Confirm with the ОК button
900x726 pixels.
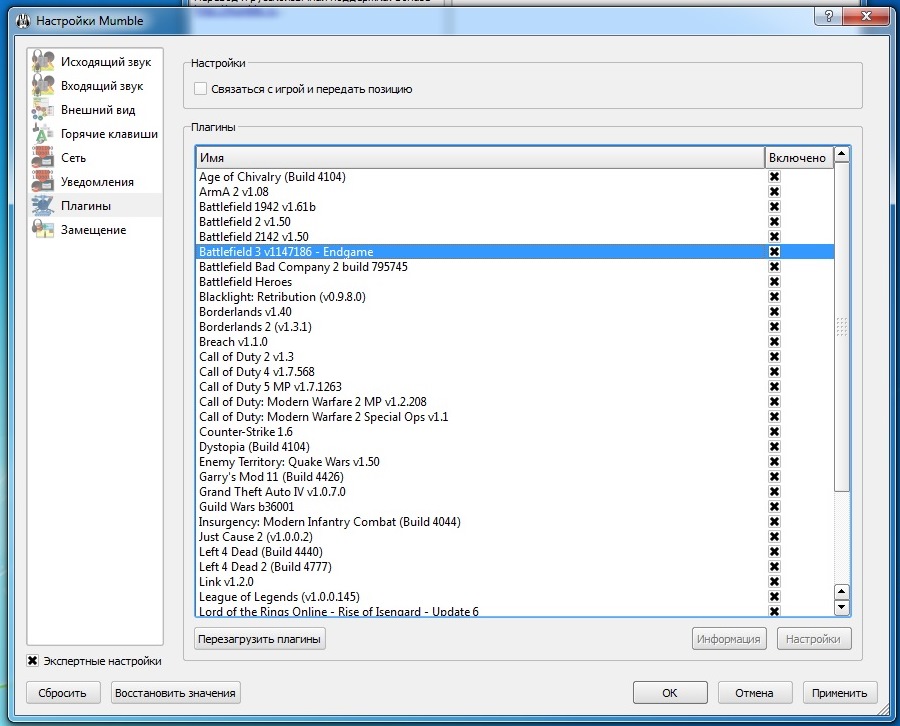coord(670,693)
